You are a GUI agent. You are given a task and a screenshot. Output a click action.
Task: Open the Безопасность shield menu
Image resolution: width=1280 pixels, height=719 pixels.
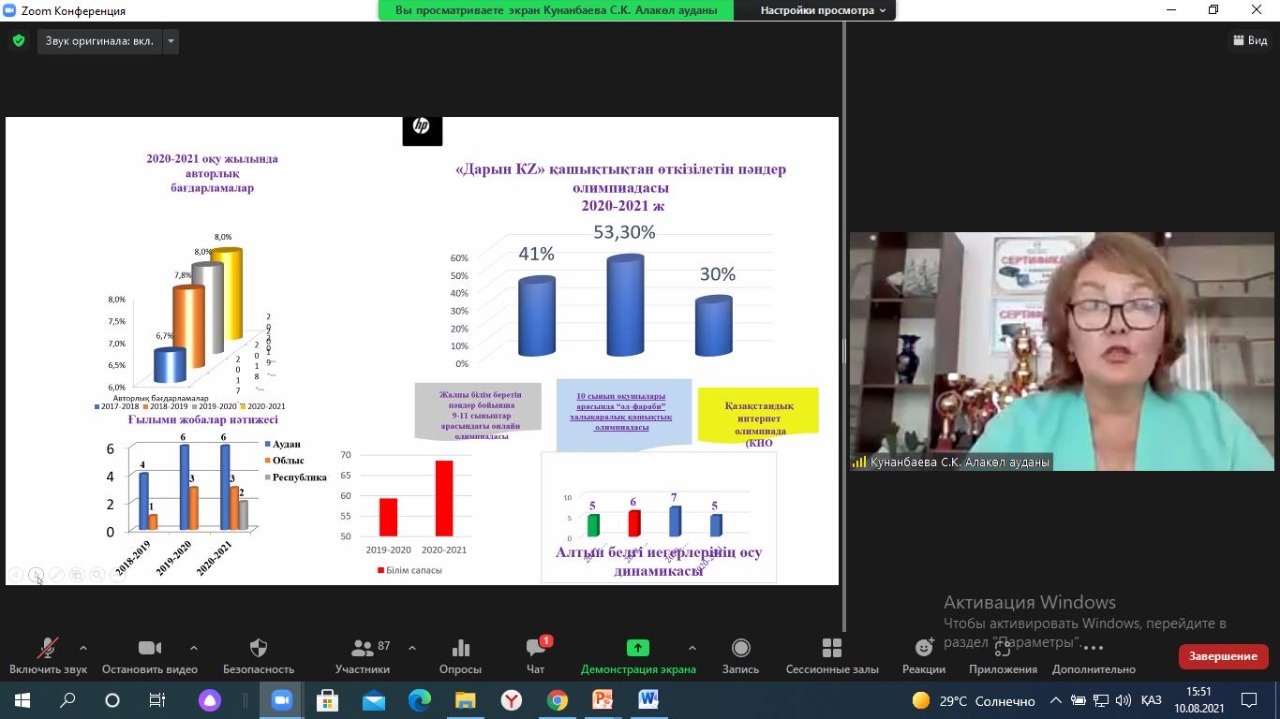258,656
